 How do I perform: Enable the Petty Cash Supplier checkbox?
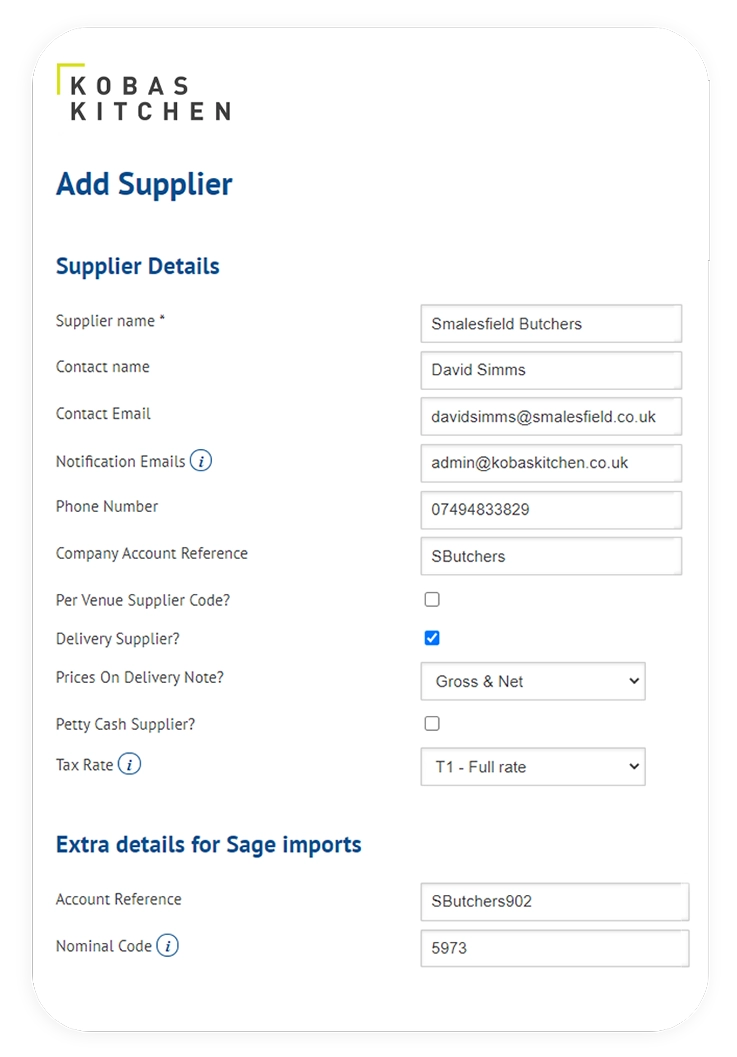point(432,723)
